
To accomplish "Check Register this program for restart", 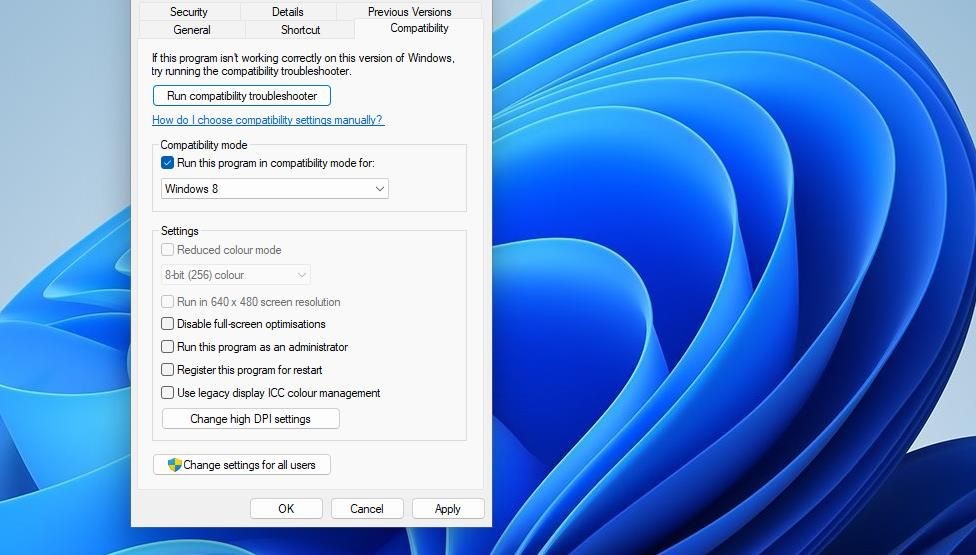I will point(167,370).
